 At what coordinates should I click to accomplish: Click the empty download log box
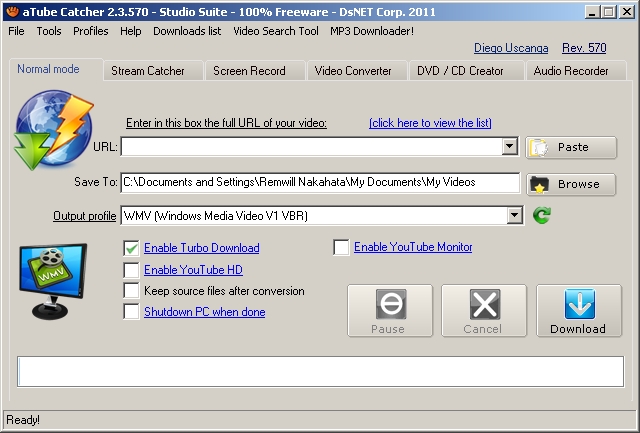coord(320,371)
